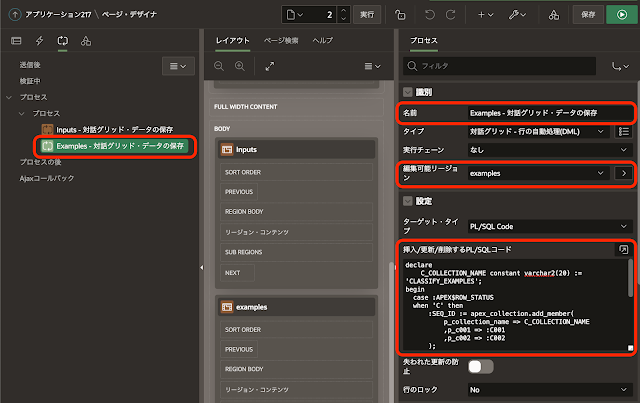Screen dimensions: 640x403
Task: Open the go-to-group dropdown icon
Action: coord(620,66)
